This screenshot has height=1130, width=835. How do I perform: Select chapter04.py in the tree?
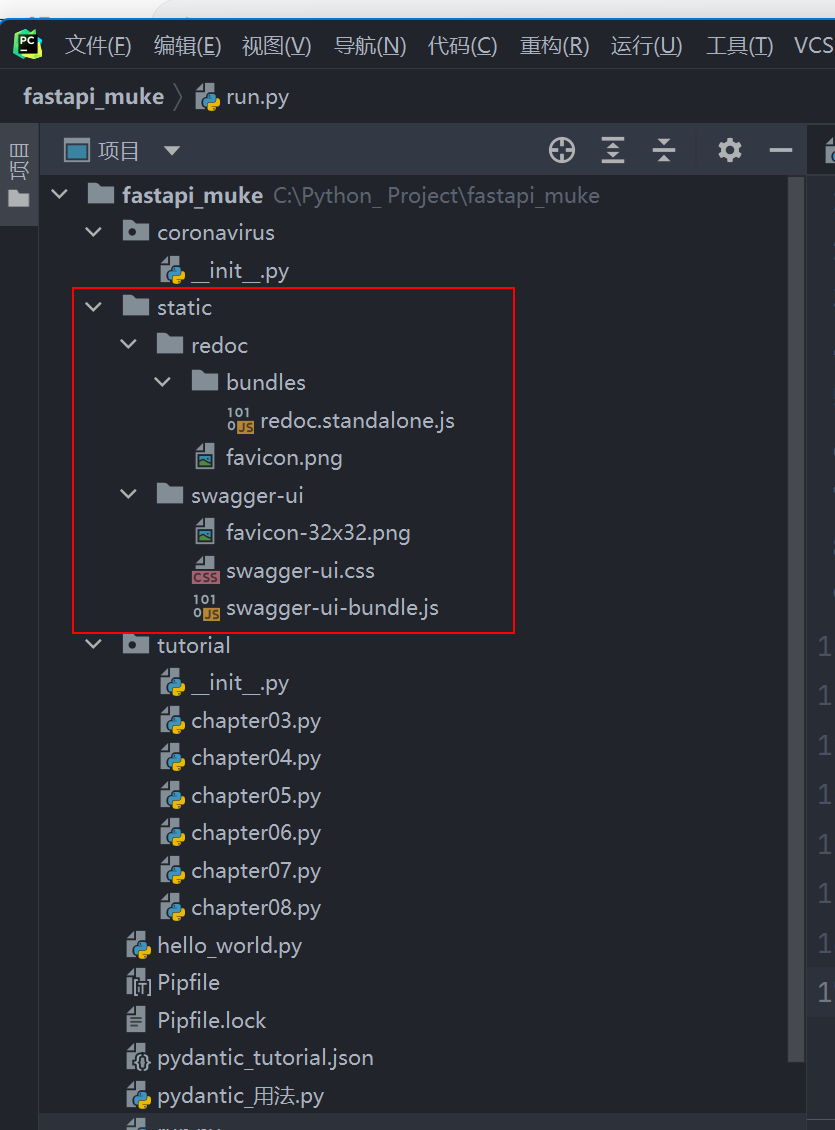pyautogui.click(x=256, y=758)
